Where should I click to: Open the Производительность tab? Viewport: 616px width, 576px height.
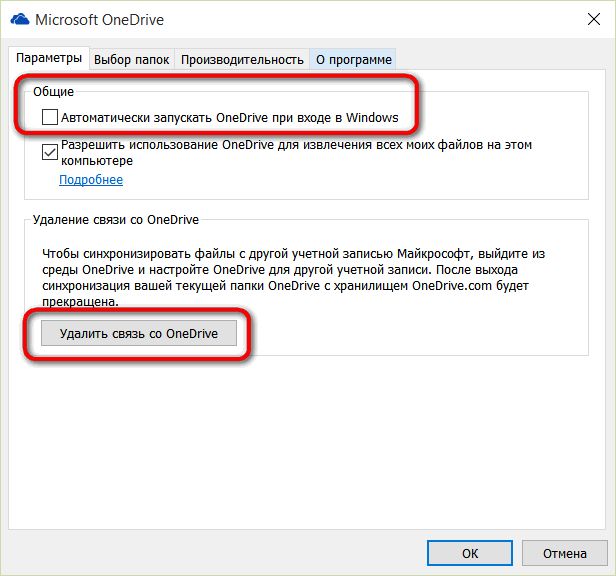coord(242,59)
